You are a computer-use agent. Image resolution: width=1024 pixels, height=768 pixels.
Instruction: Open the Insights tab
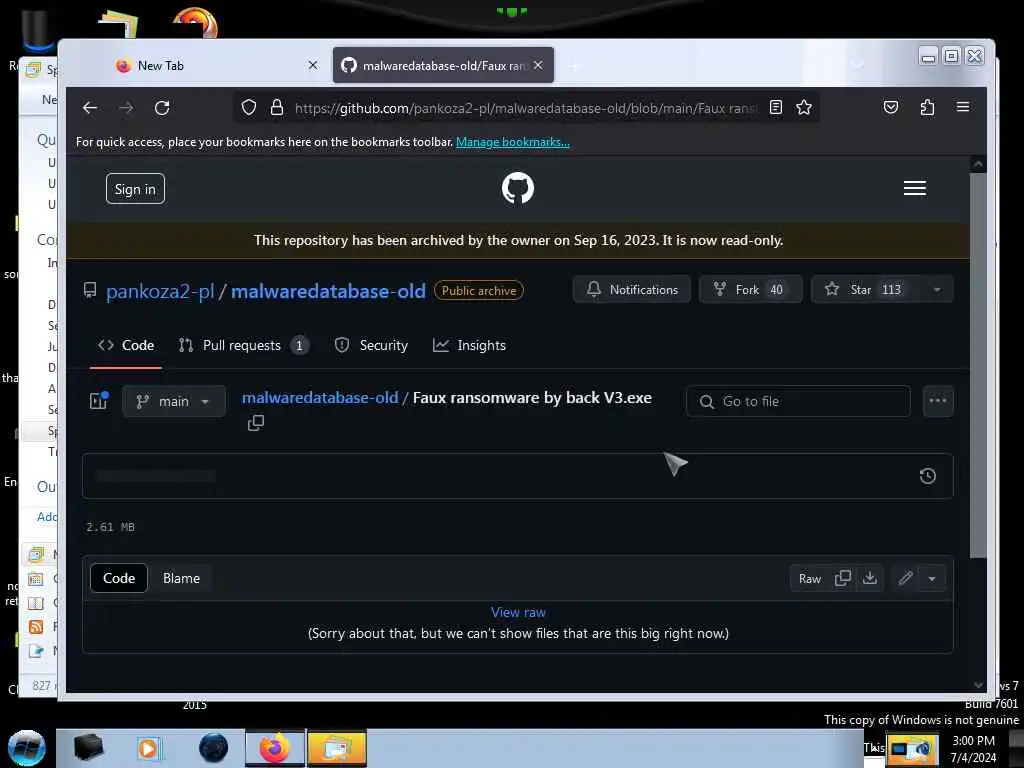pos(470,345)
